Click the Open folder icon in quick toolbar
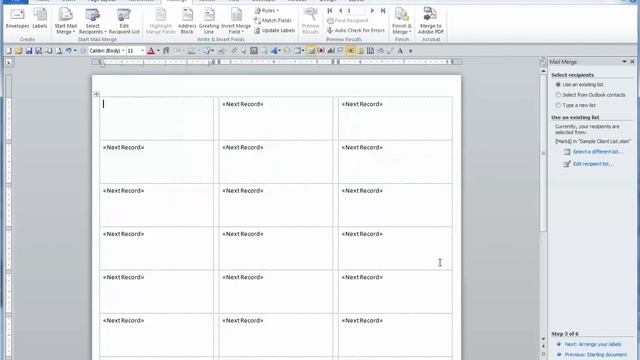Image resolution: width=640 pixels, height=360 pixels. (x=18, y=51)
